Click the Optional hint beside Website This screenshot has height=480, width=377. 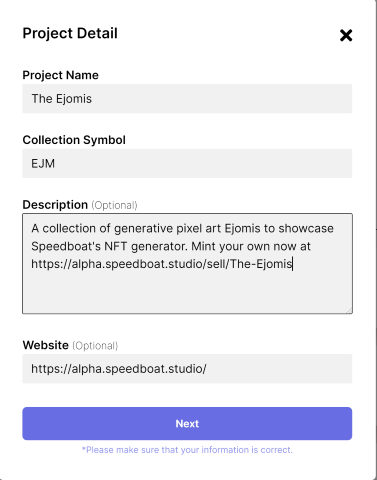pos(95,346)
